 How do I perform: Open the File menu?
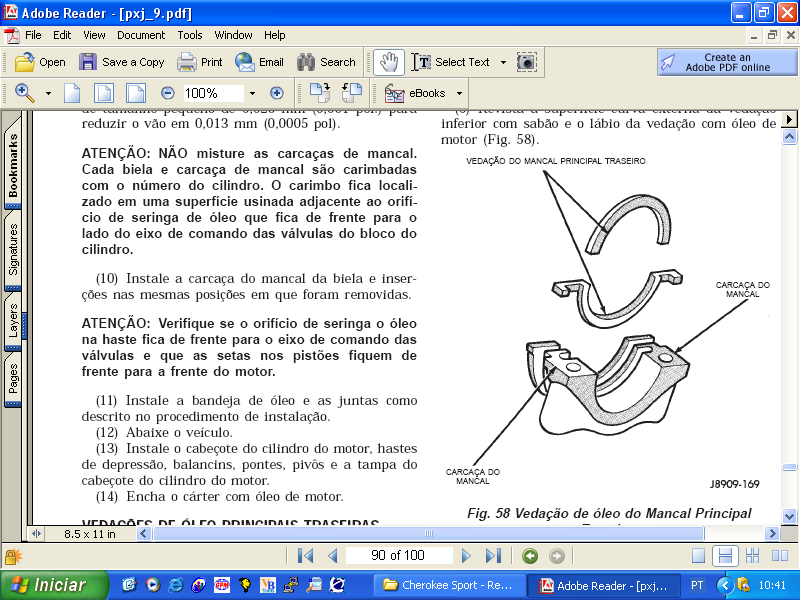33,35
